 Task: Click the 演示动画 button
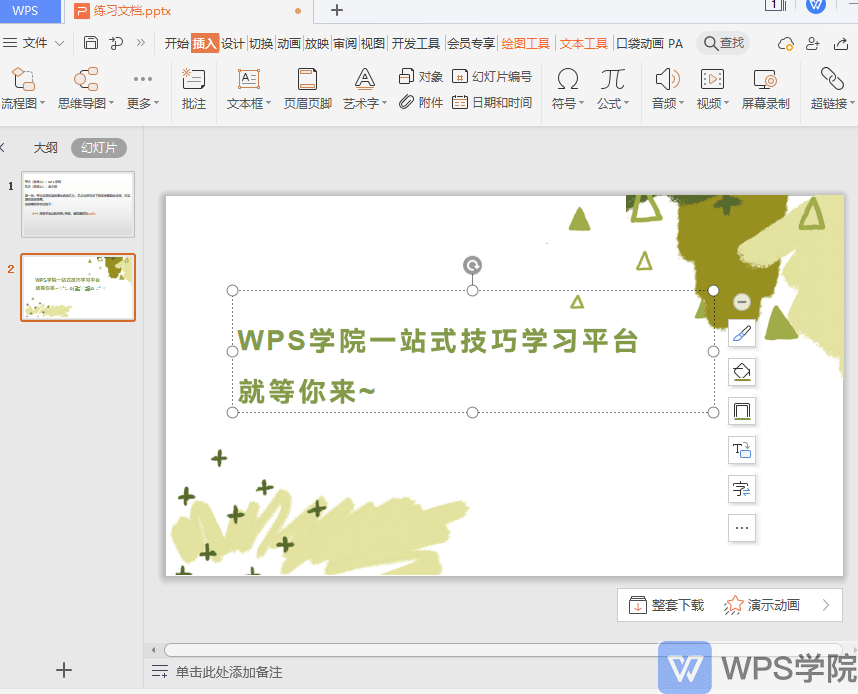click(762, 605)
